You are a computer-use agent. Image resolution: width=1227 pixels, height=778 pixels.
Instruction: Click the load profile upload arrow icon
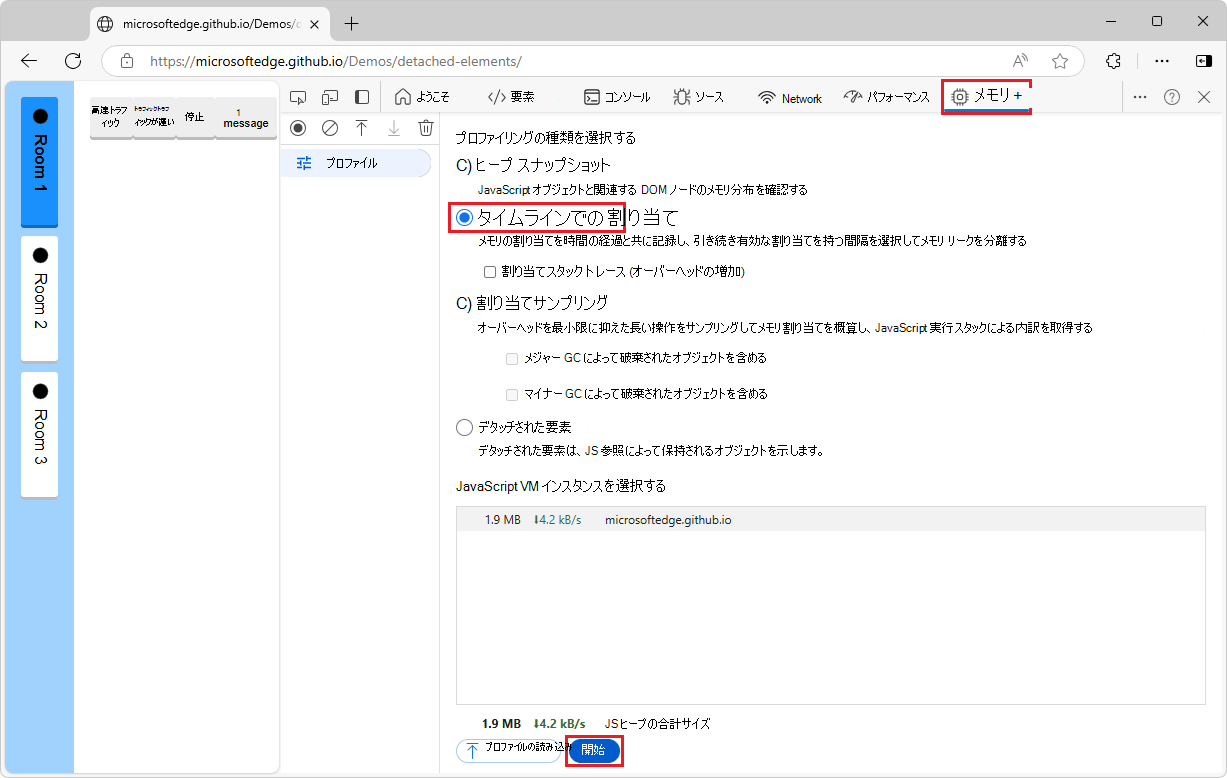tap(362, 128)
